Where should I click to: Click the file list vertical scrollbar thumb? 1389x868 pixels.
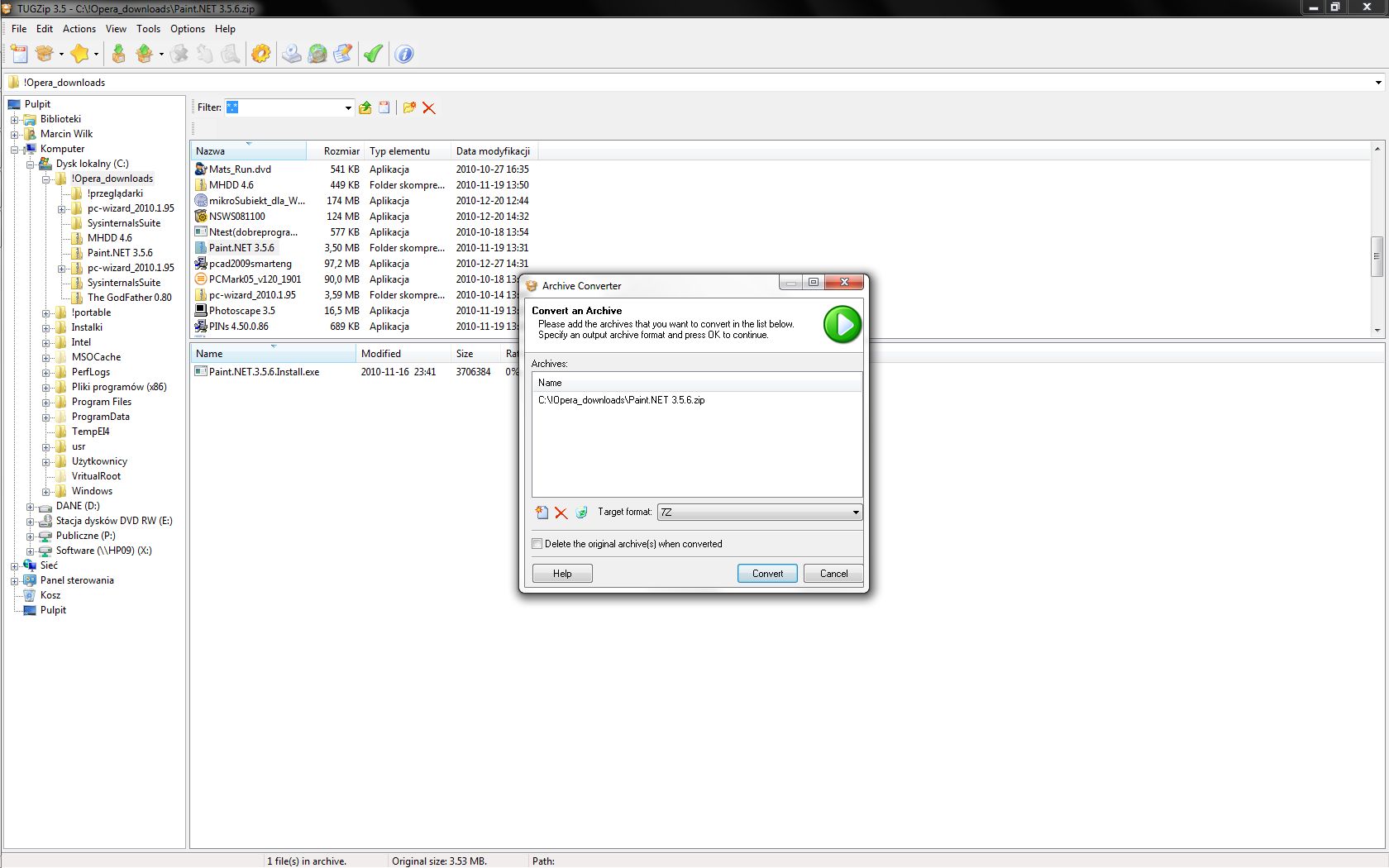coord(1377,256)
